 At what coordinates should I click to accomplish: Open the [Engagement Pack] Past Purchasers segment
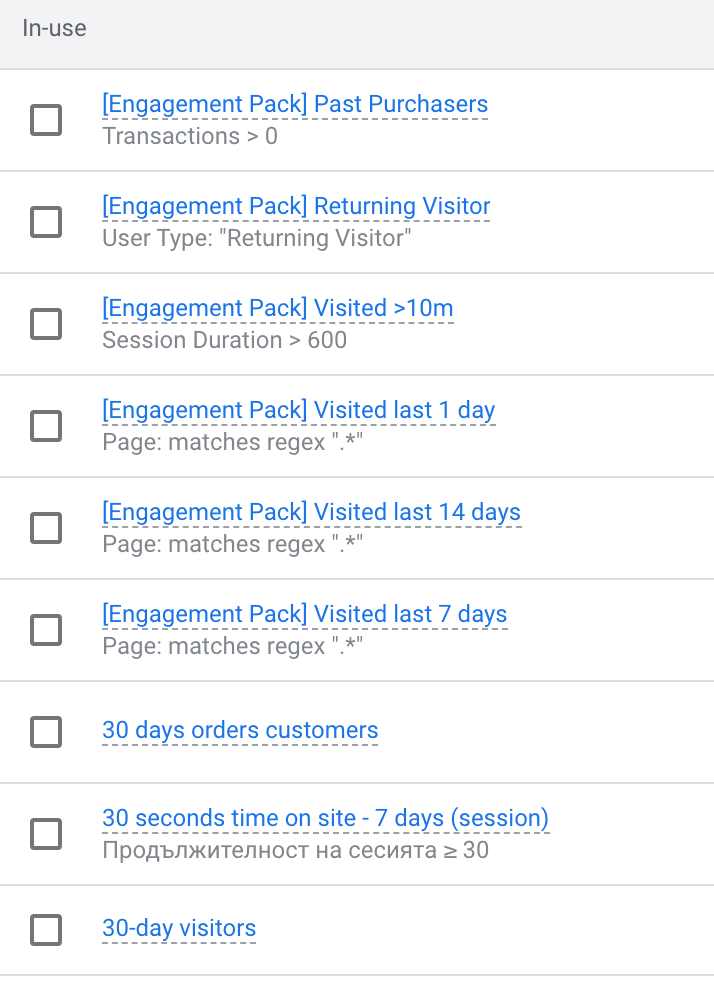click(294, 104)
